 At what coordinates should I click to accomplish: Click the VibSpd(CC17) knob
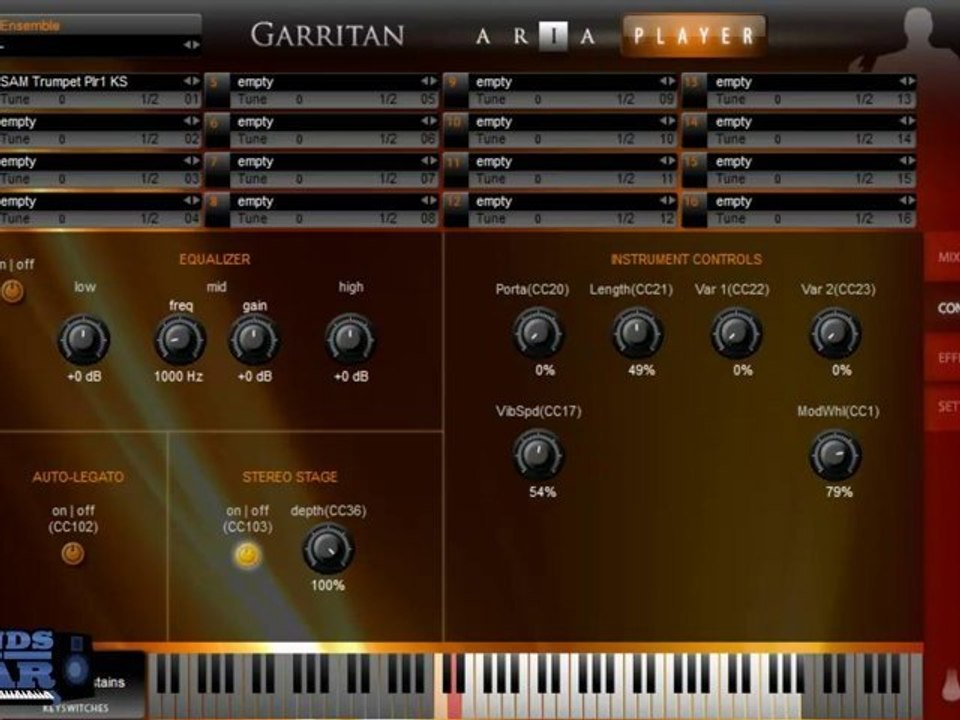click(x=538, y=455)
